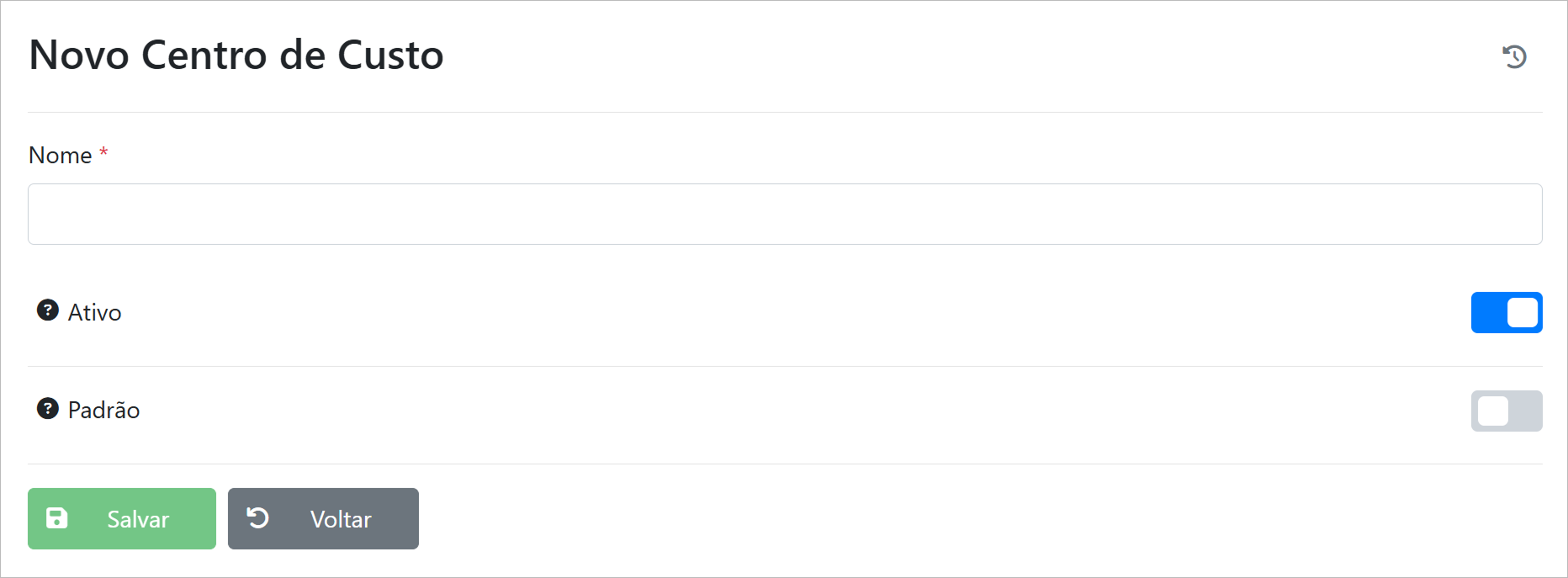Viewport: 1568px width, 578px height.
Task: Click the red required asterisk
Action: pyautogui.click(x=103, y=152)
